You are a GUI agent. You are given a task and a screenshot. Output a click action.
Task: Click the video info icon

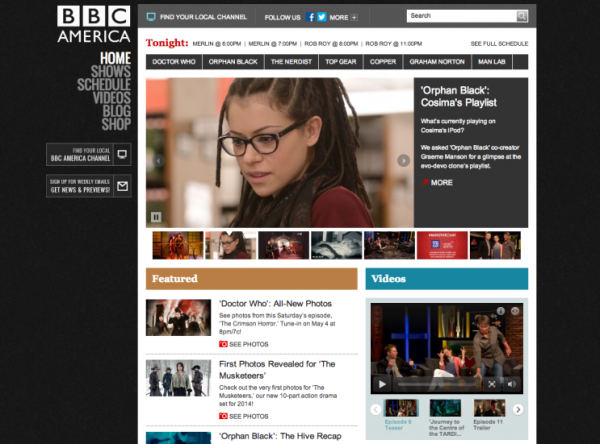point(501,311)
